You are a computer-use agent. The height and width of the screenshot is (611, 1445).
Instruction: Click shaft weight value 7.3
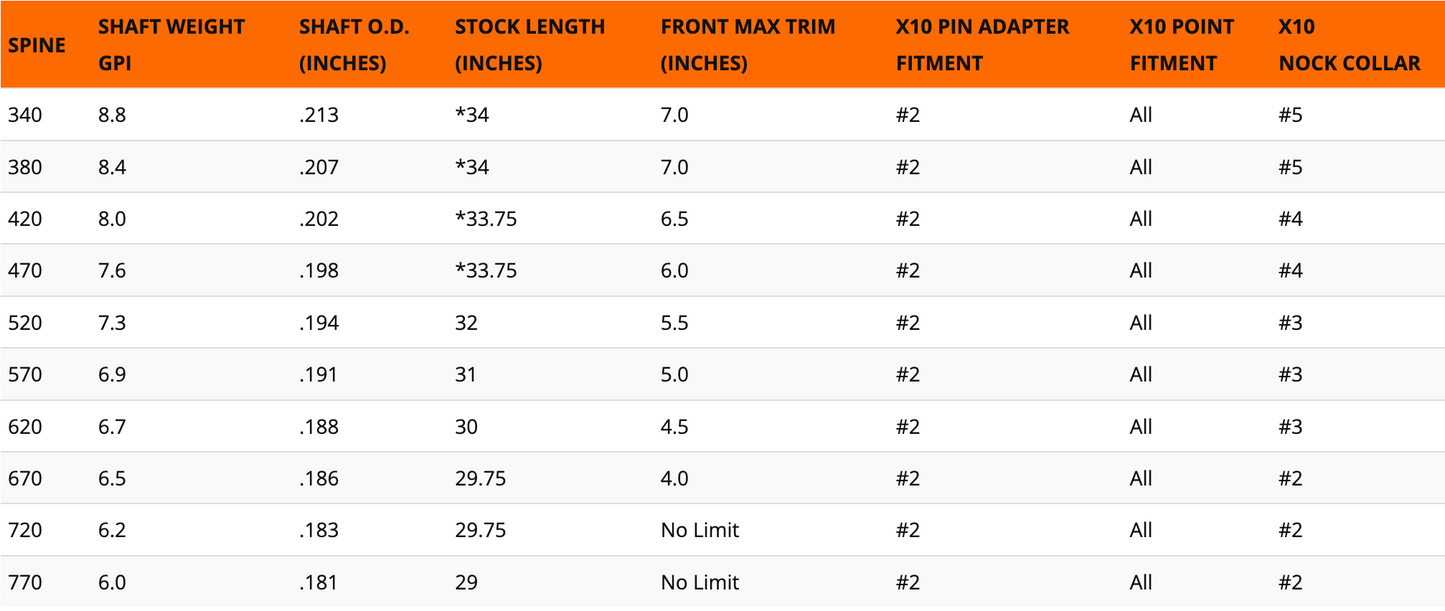(x=112, y=323)
